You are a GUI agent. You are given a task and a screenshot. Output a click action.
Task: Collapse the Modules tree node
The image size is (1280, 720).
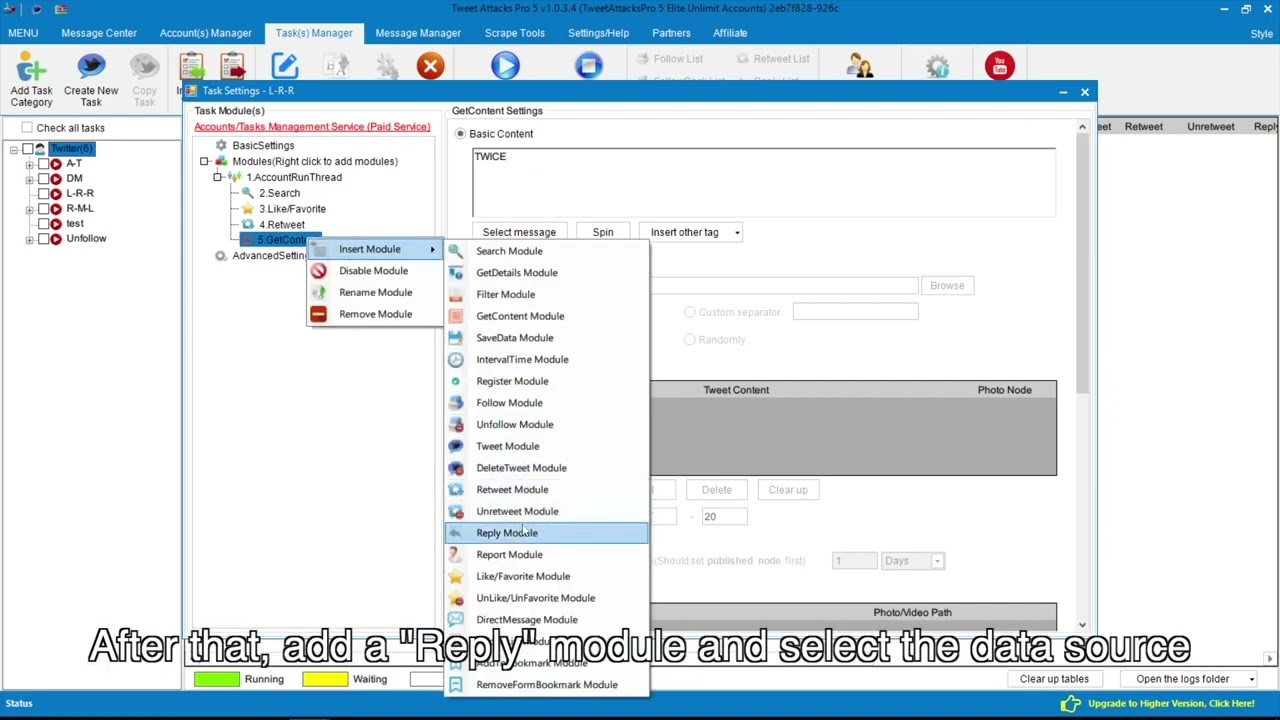tap(204, 162)
